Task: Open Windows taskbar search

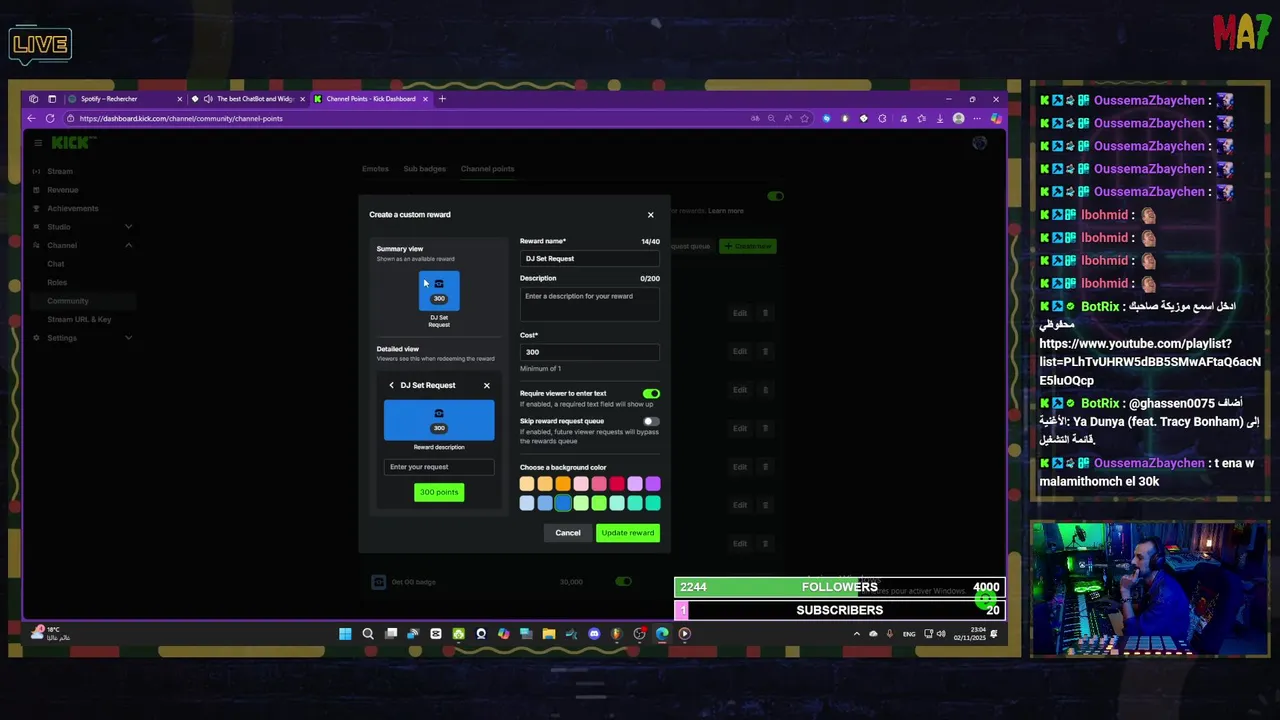Action: tap(368, 633)
